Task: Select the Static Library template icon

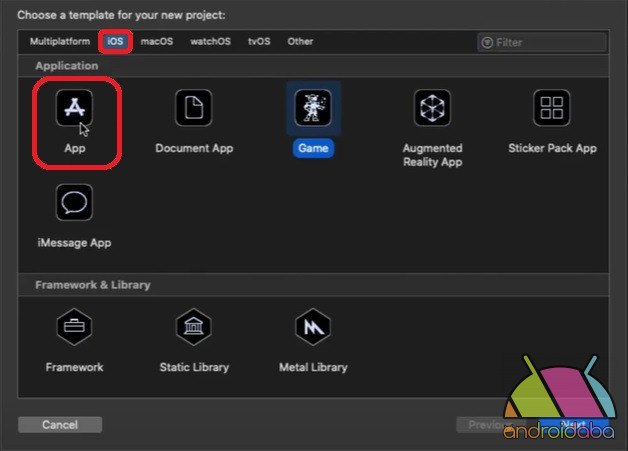Action: [194, 327]
